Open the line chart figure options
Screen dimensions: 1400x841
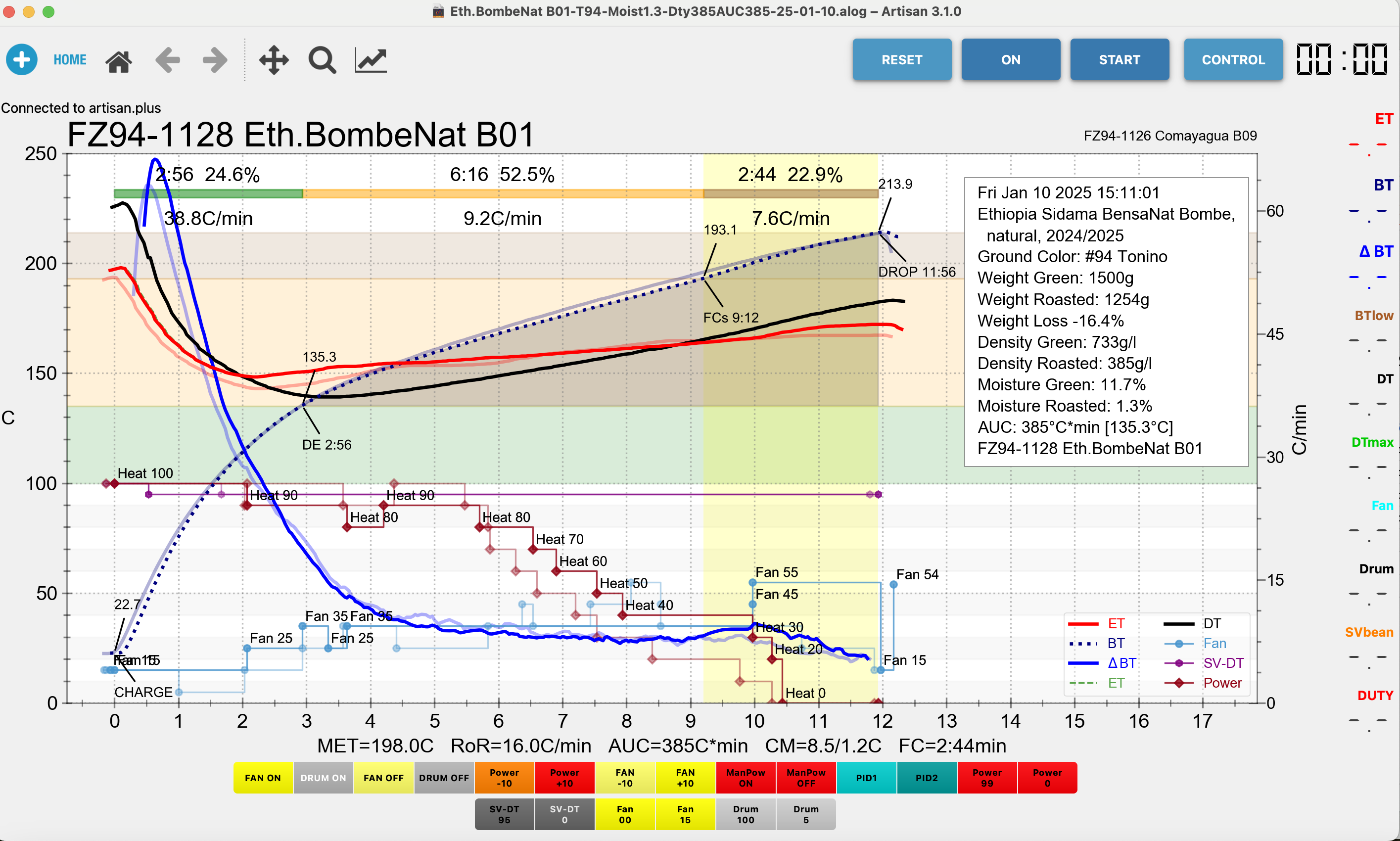point(371,60)
